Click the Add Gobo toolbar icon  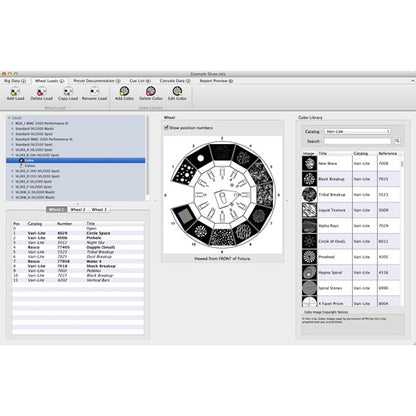(x=124, y=91)
